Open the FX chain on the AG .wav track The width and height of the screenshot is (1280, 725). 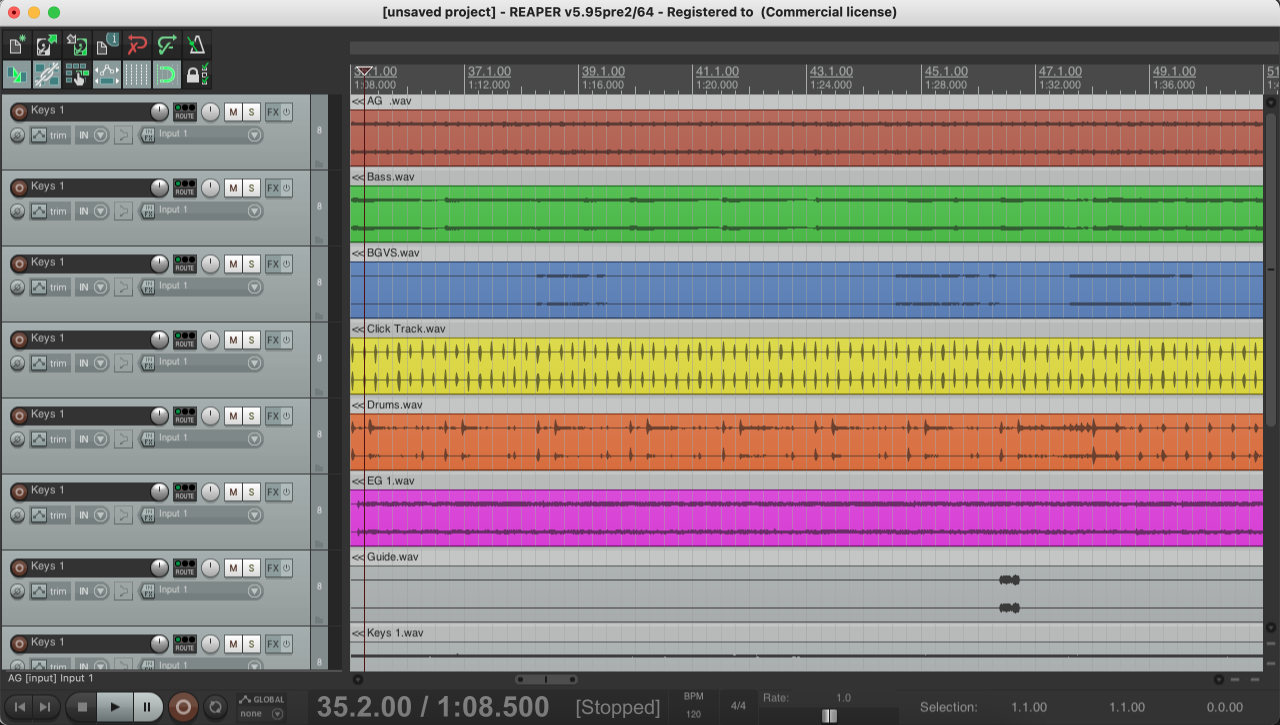click(x=272, y=112)
